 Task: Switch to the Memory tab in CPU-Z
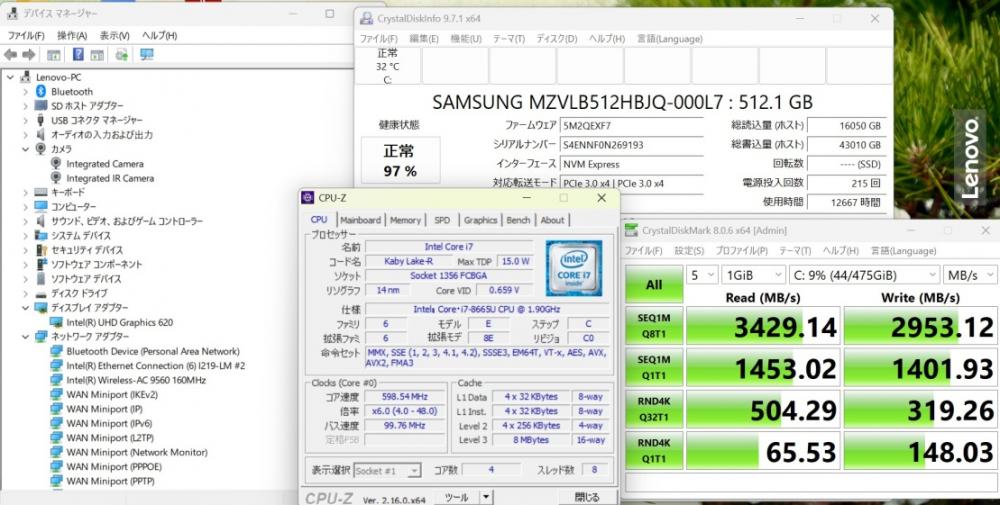405,220
